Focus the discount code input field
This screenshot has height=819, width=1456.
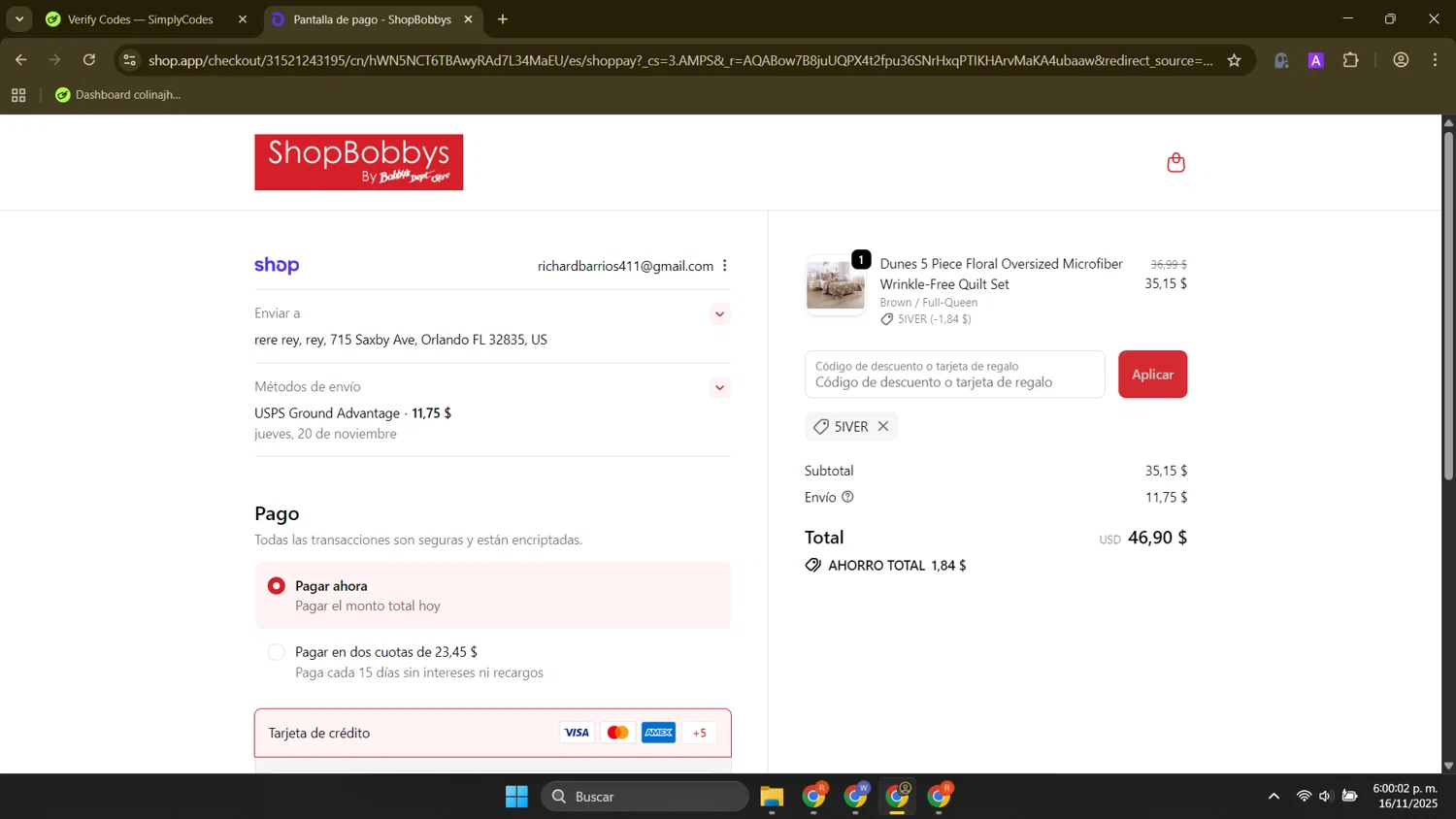pos(954,375)
